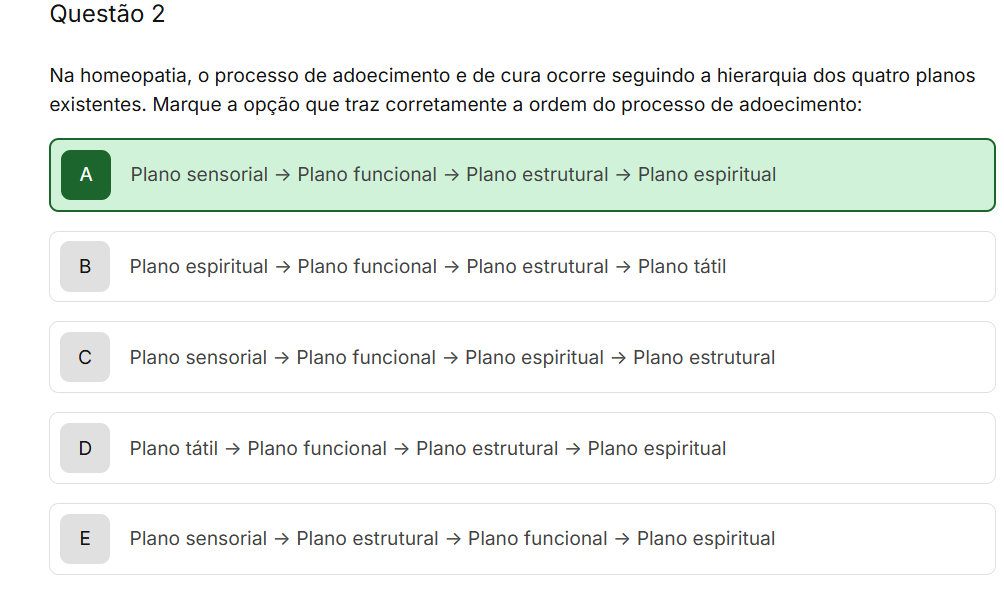This screenshot has height=591, width=1004.
Task: Click "Plano funcional" in option E
Action: (x=537, y=539)
